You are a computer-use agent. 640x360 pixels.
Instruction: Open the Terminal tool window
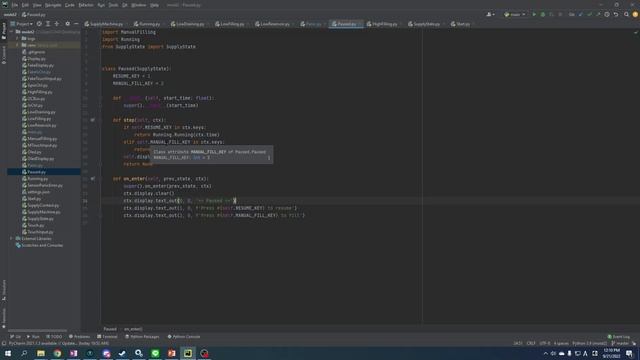tap(107, 337)
